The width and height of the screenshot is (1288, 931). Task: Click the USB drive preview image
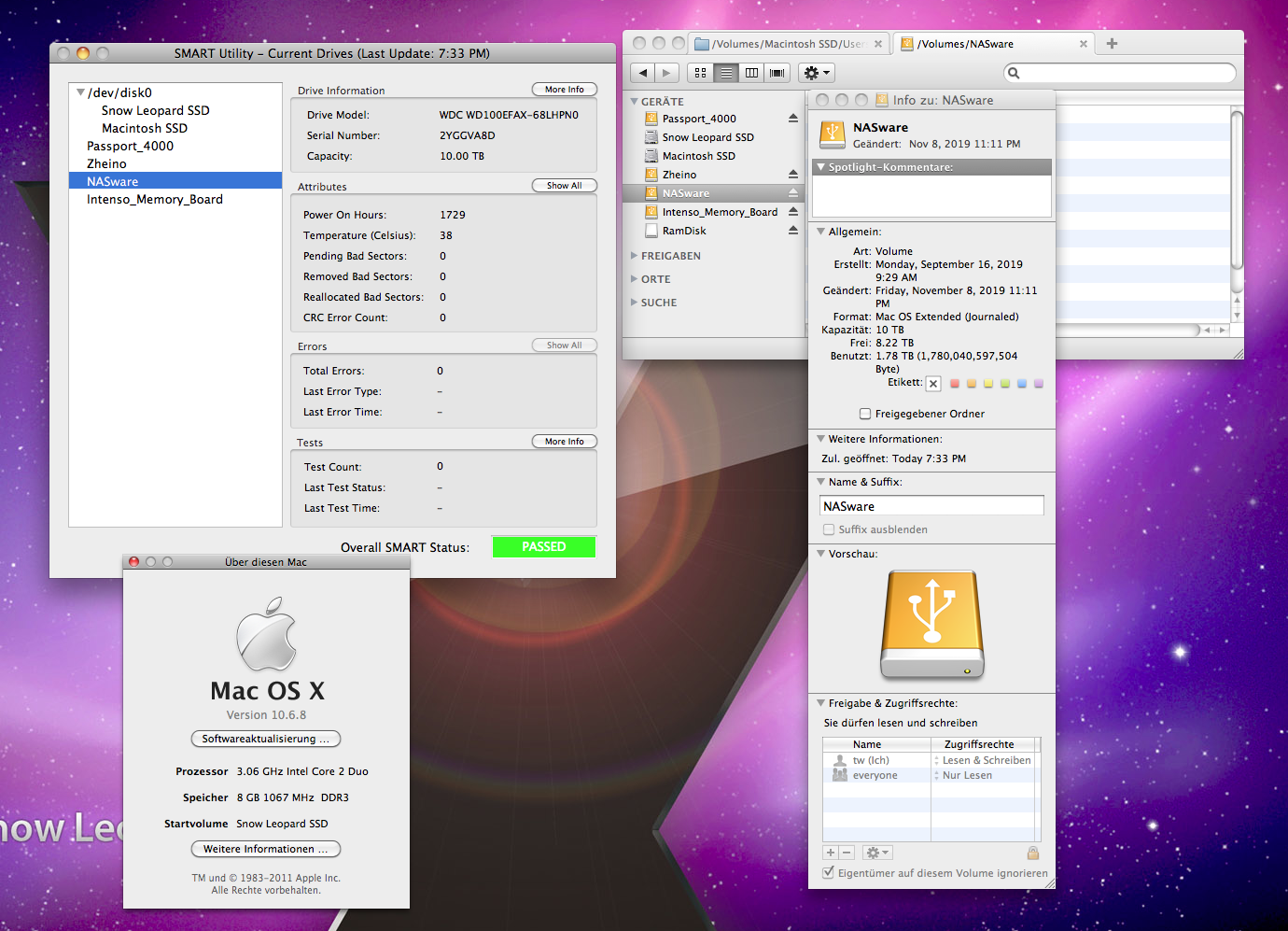pos(931,624)
